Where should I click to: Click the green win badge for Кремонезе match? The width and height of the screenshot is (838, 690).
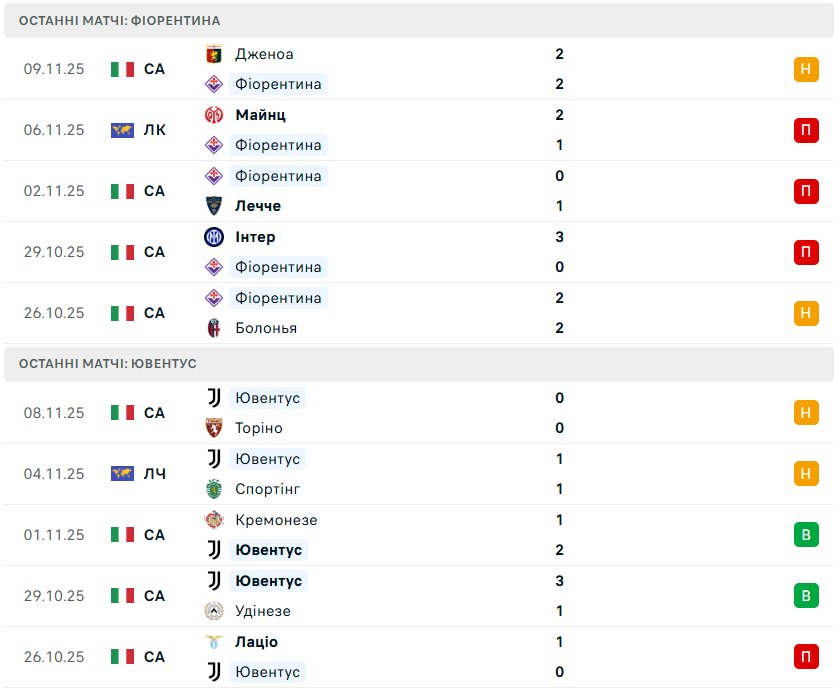[806, 535]
